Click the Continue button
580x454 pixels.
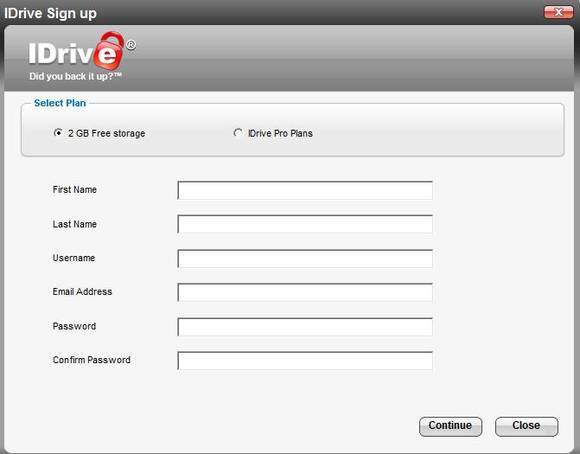click(x=450, y=426)
